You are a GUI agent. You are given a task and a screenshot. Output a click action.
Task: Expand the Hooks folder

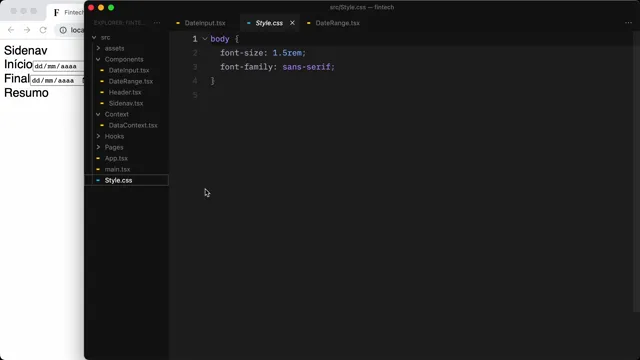(x=98, y=136)
